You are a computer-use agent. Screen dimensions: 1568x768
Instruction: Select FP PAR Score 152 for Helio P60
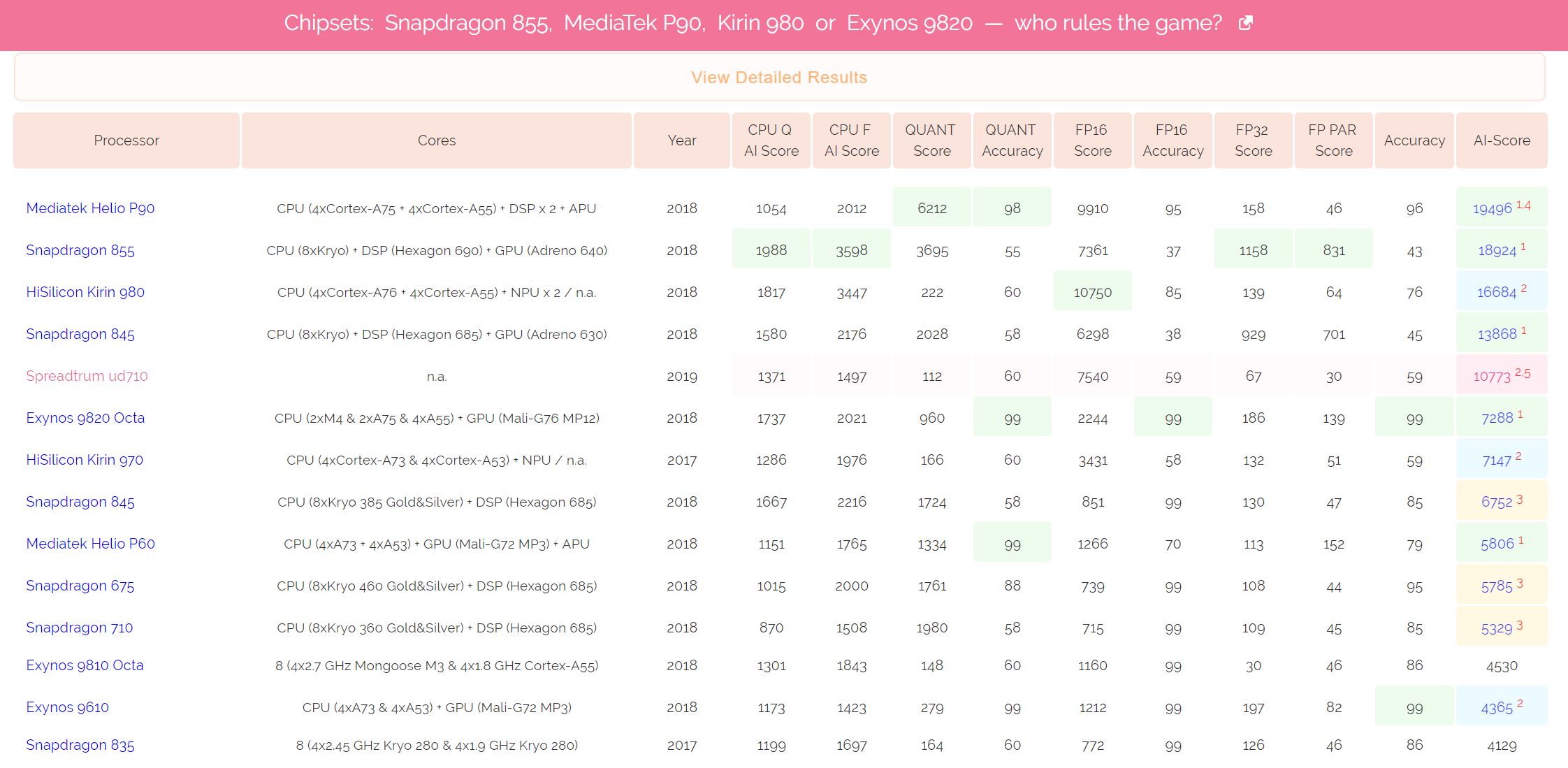(x=1334, y=544)
